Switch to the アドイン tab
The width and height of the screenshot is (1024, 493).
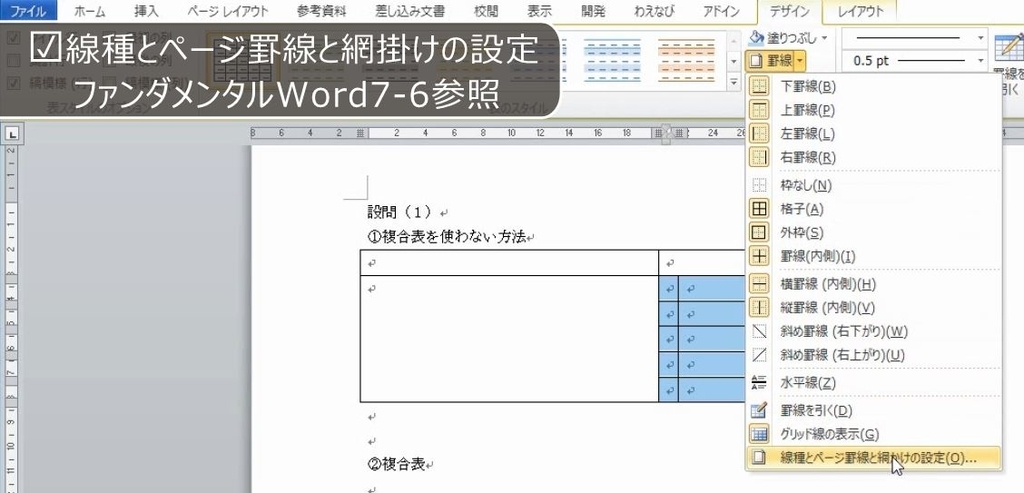[721, 10]
